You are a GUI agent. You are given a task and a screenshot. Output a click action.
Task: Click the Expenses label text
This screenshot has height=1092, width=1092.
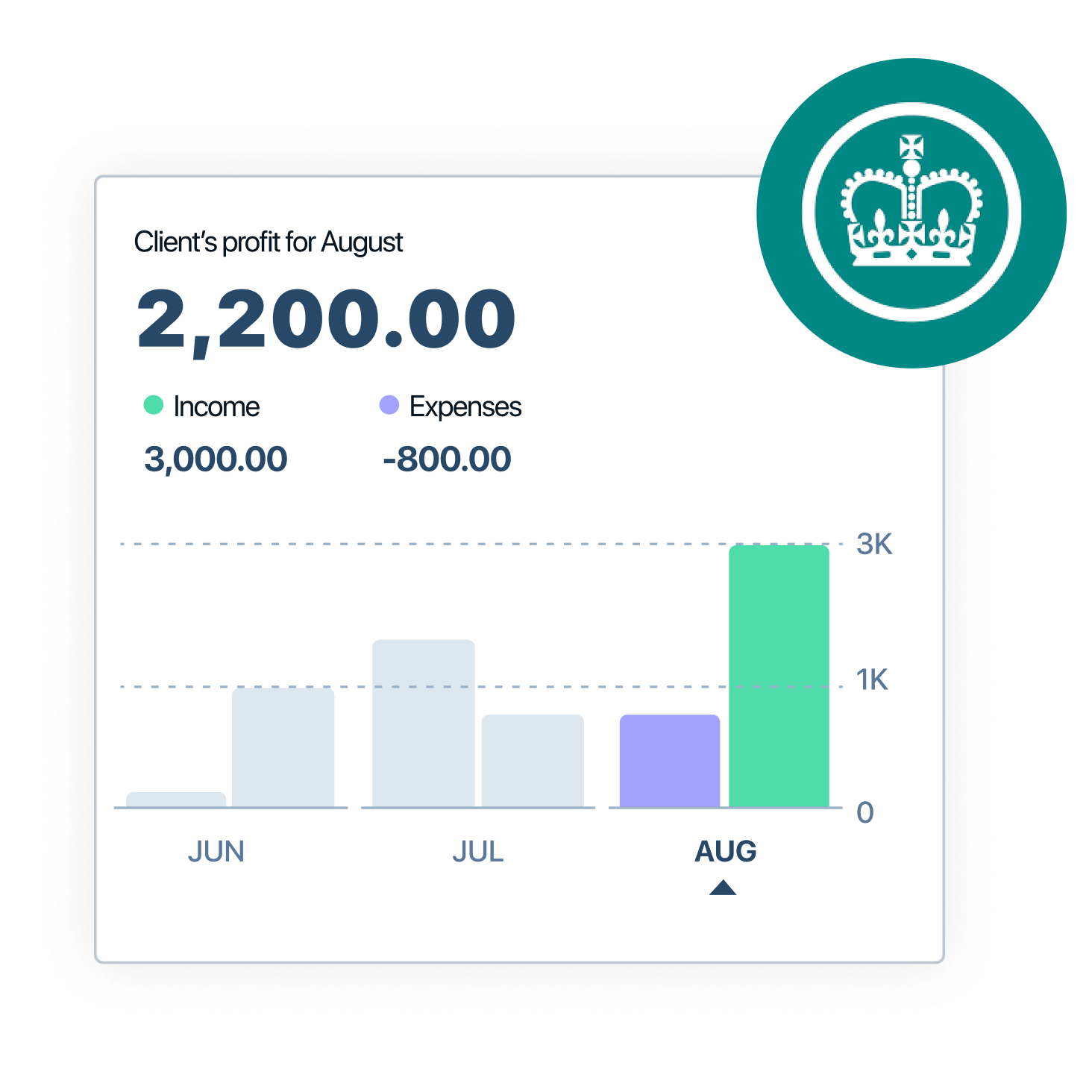pyautogui.click(x=465, y=407)
